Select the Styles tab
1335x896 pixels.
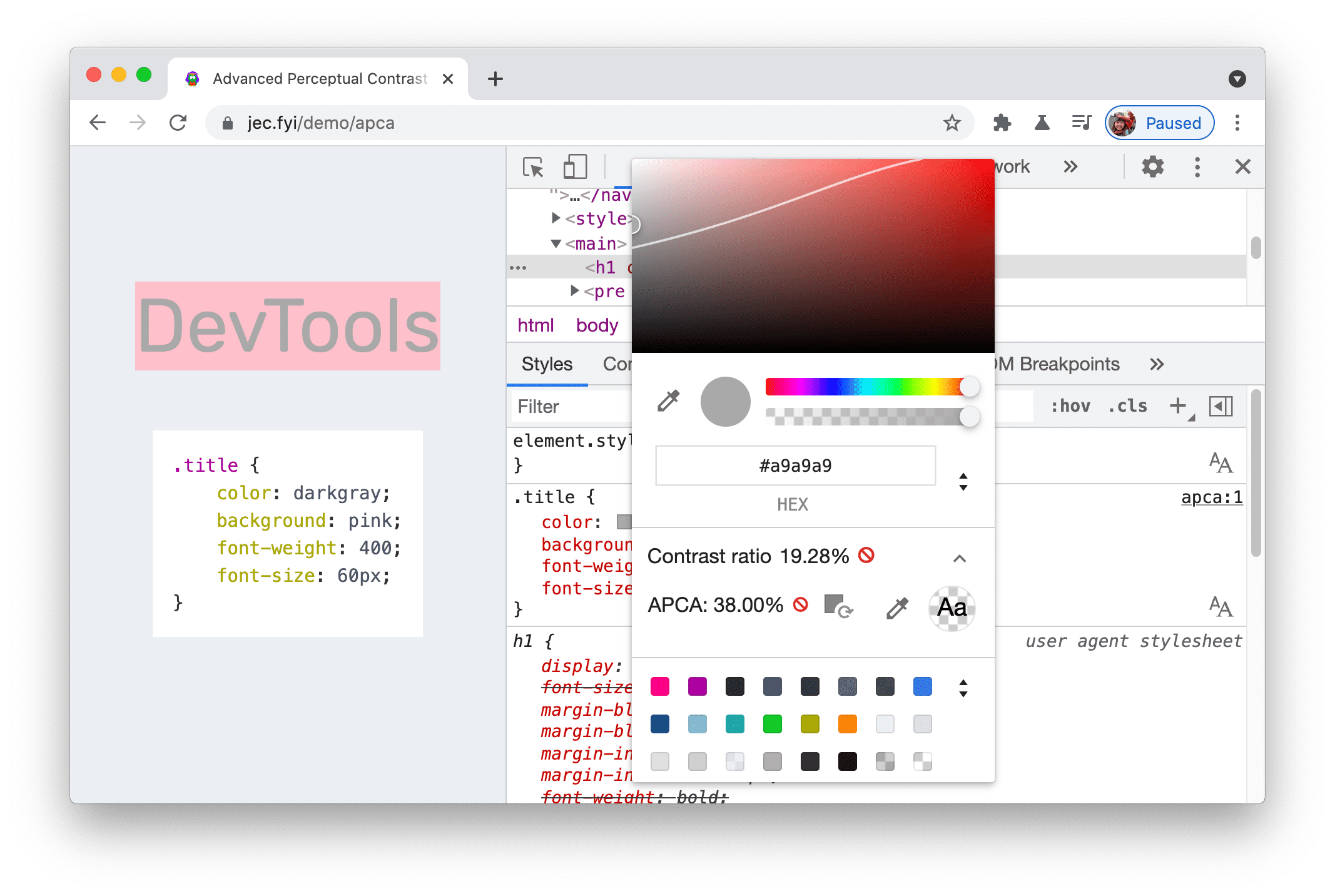click(547, 364)
